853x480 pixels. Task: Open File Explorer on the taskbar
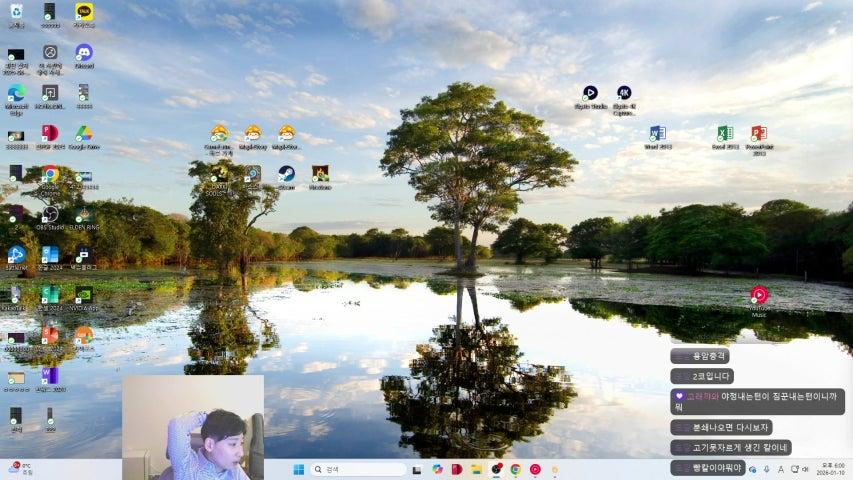(477, 469)
